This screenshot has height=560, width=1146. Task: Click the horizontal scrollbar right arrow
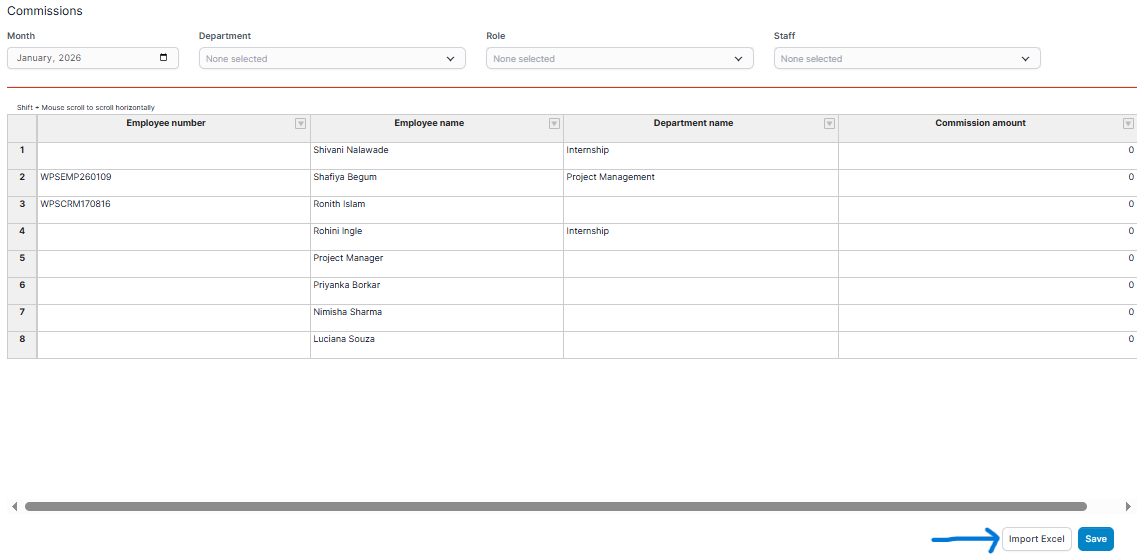[1129, 507]
